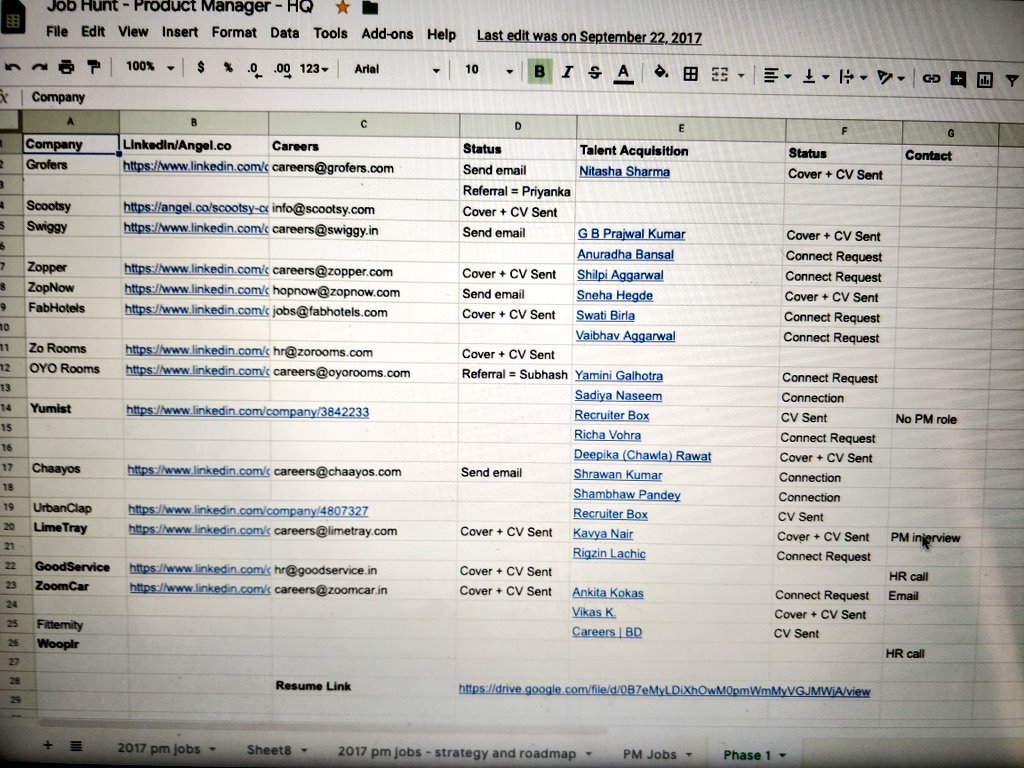
Task: Toggle strikethrough formatting
Action: [x=594, y=72]
